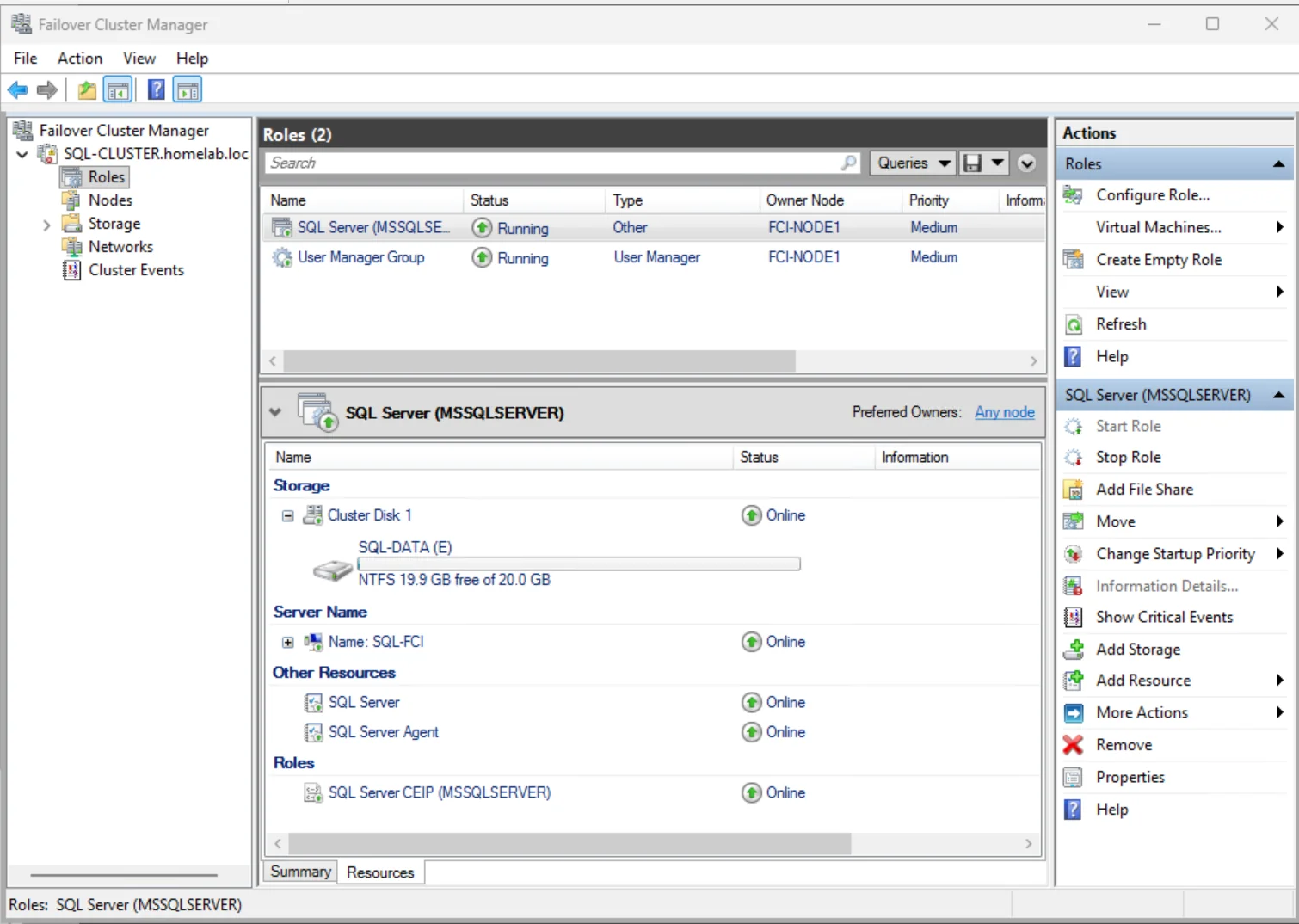Collapse the Cluster Disk 1 entry
The image size is (1299, 924).
coord(288,516)
